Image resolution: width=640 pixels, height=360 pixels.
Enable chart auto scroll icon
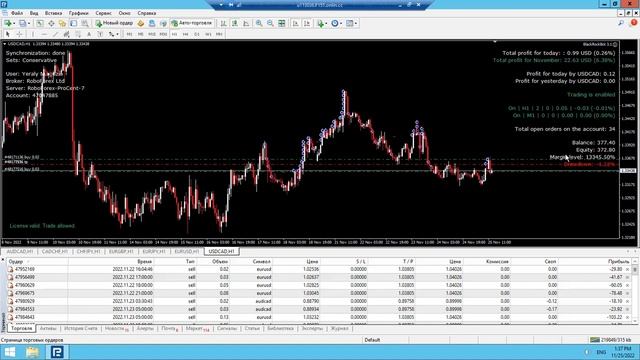pos(296,23)
